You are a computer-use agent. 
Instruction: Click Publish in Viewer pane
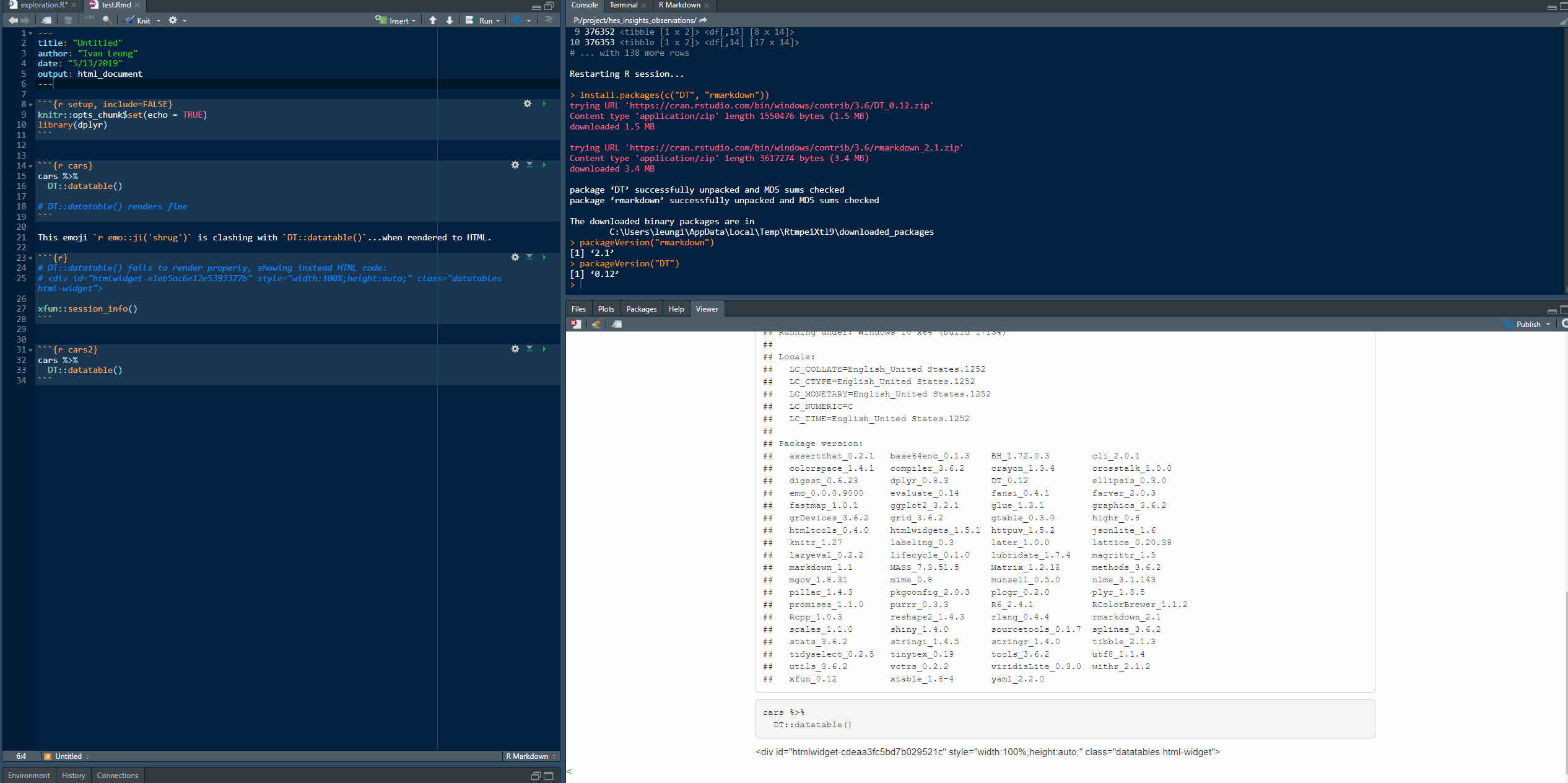coord(1522,324)
